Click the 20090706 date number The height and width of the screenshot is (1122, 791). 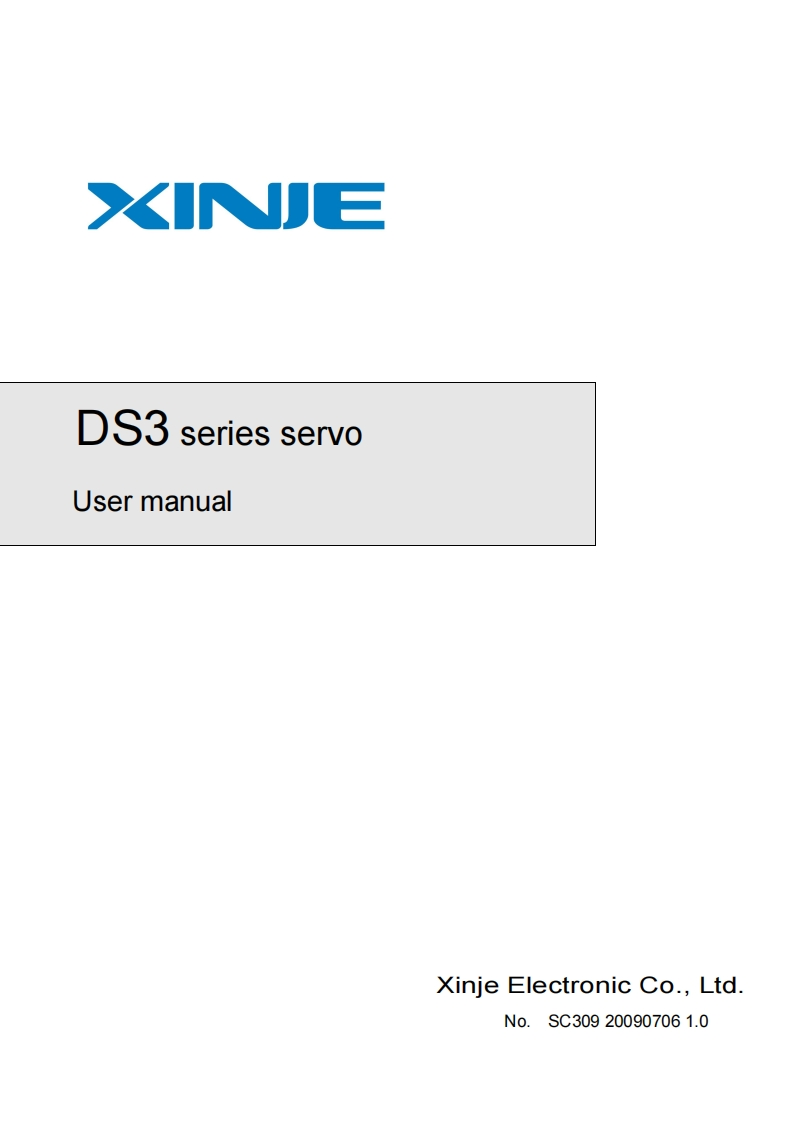pyautogui.click(x=642, y=1021)
